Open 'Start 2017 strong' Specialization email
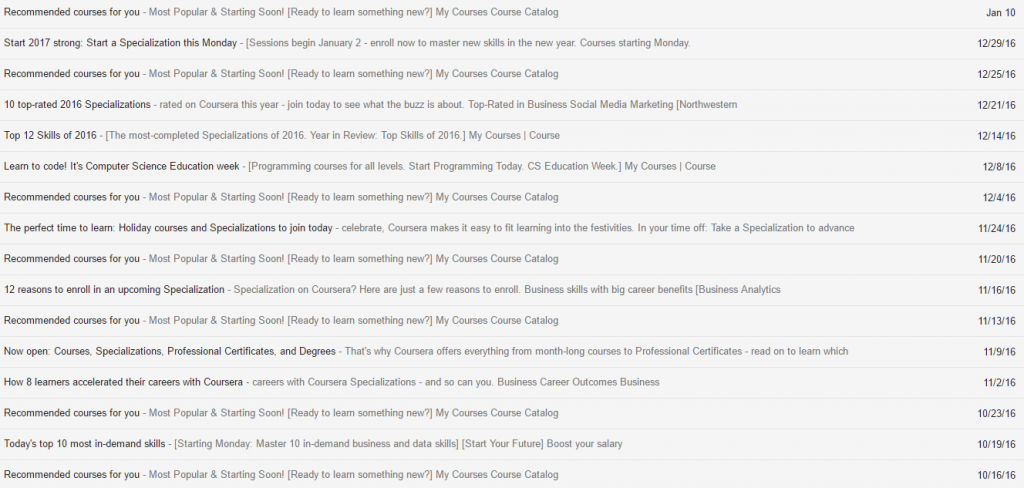 [512, 43]
